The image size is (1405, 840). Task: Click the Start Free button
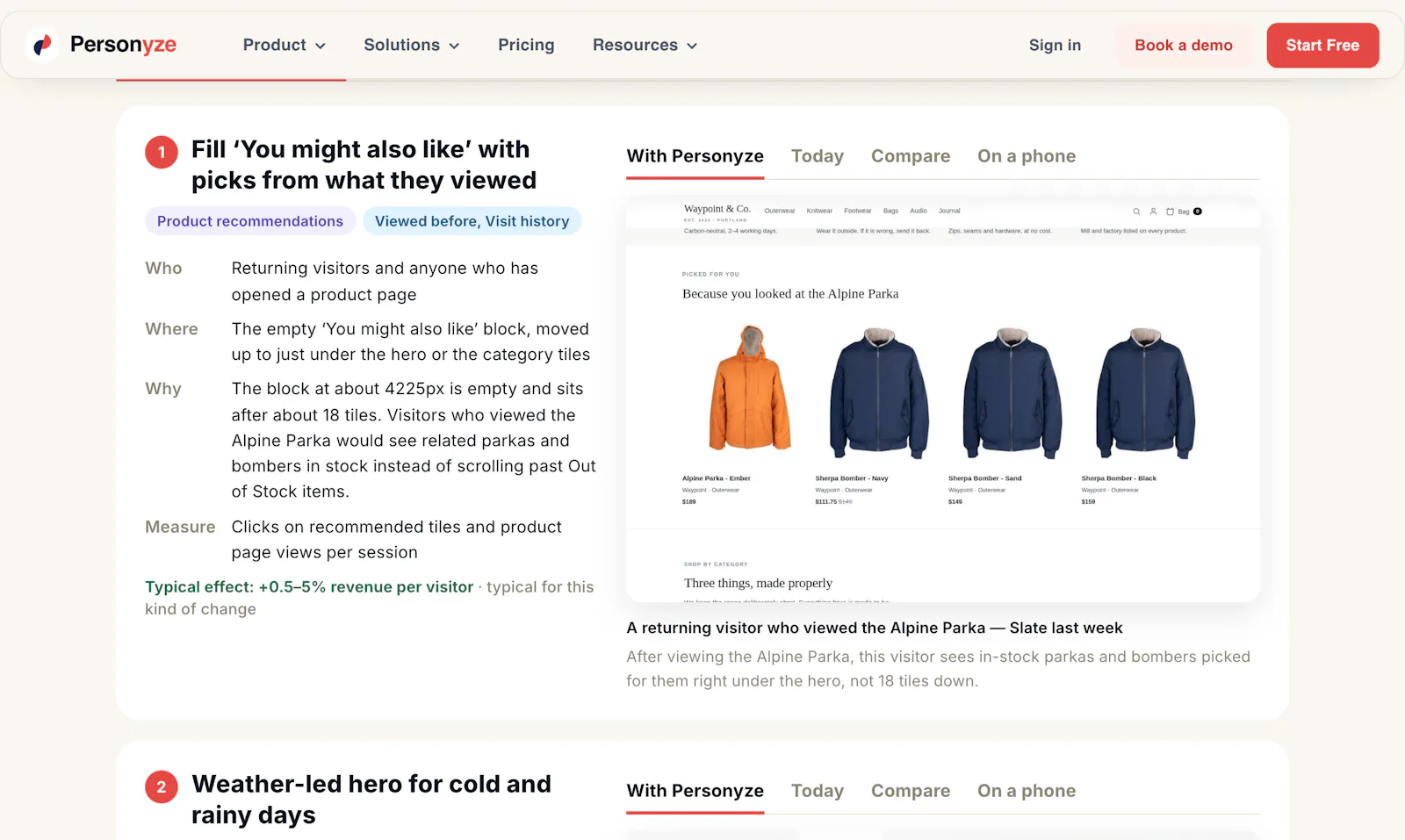pos(1322,46)
